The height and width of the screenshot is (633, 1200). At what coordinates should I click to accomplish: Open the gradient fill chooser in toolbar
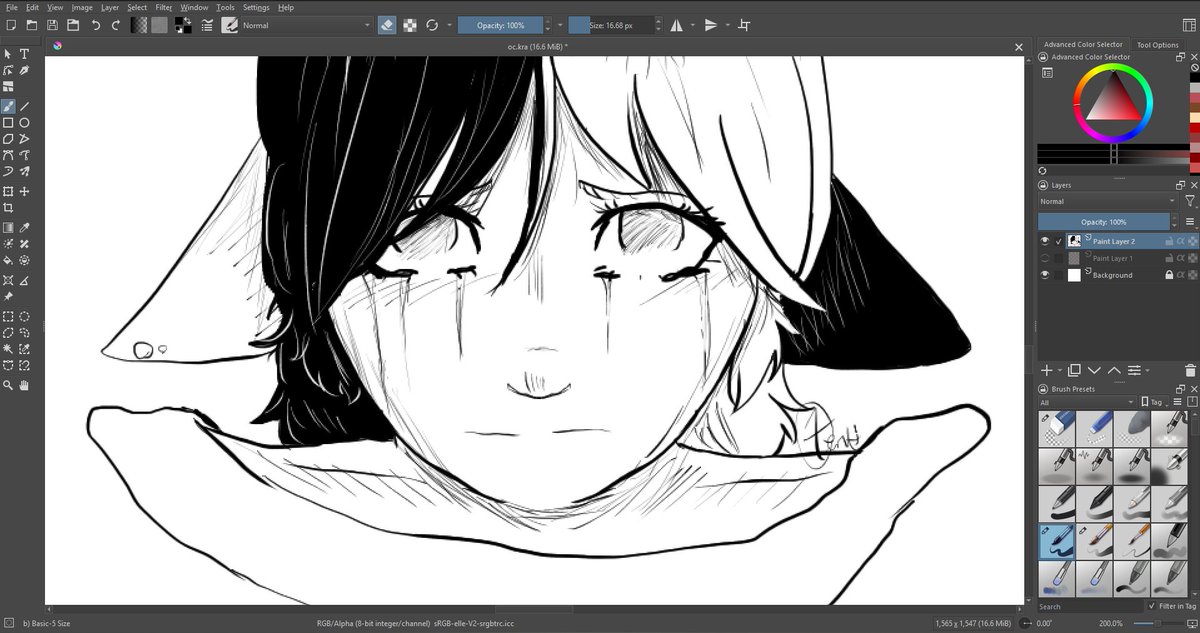[140, 25]
